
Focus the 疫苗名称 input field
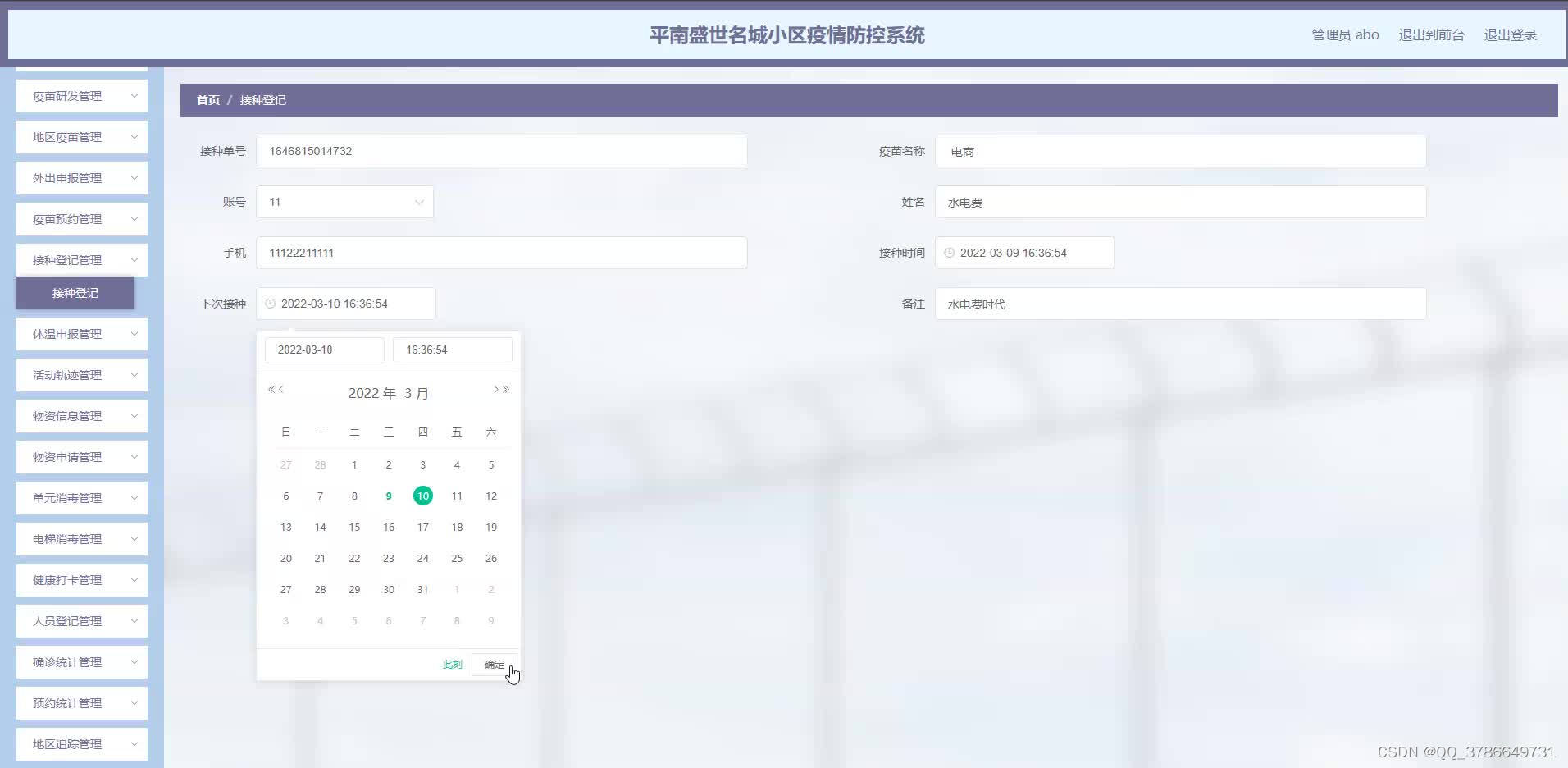(1181, 151)
